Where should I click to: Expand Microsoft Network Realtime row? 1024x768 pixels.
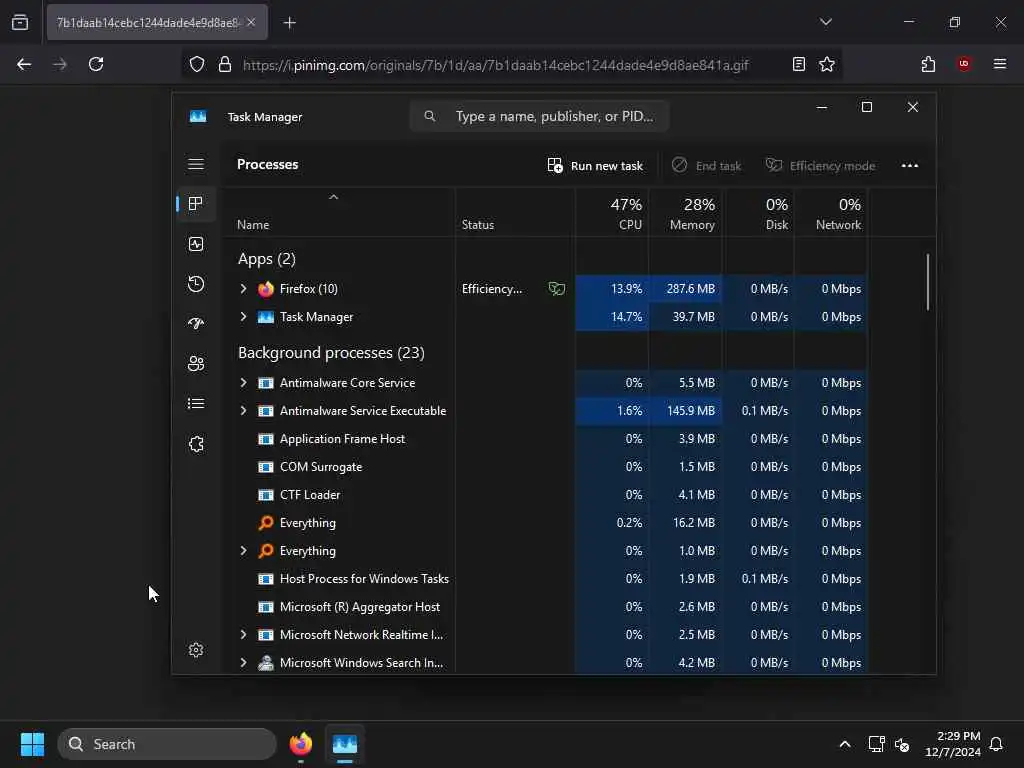click(x=244, y=635)
